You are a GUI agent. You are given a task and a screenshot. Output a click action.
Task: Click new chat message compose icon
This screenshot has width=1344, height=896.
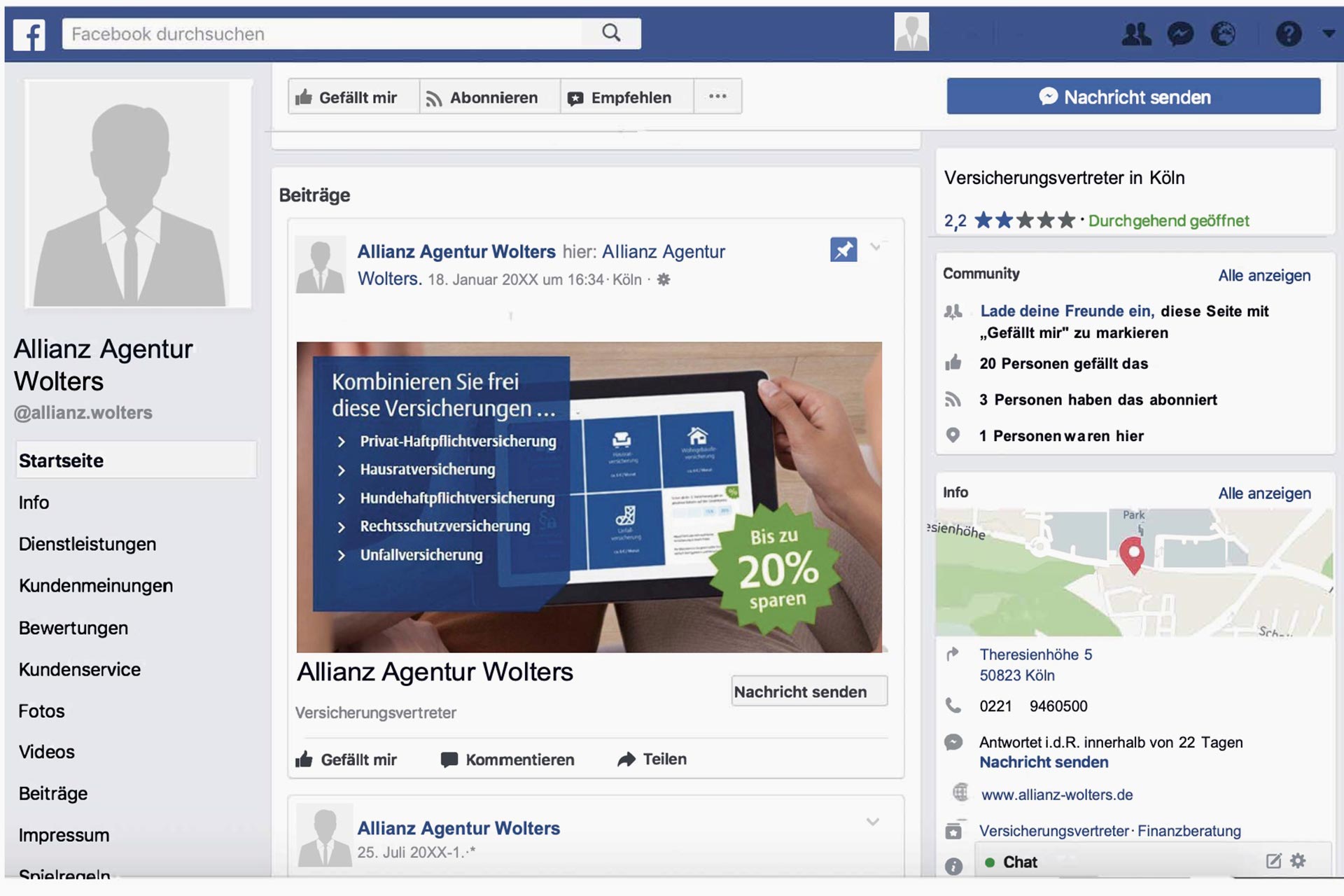pos(1273,861)
